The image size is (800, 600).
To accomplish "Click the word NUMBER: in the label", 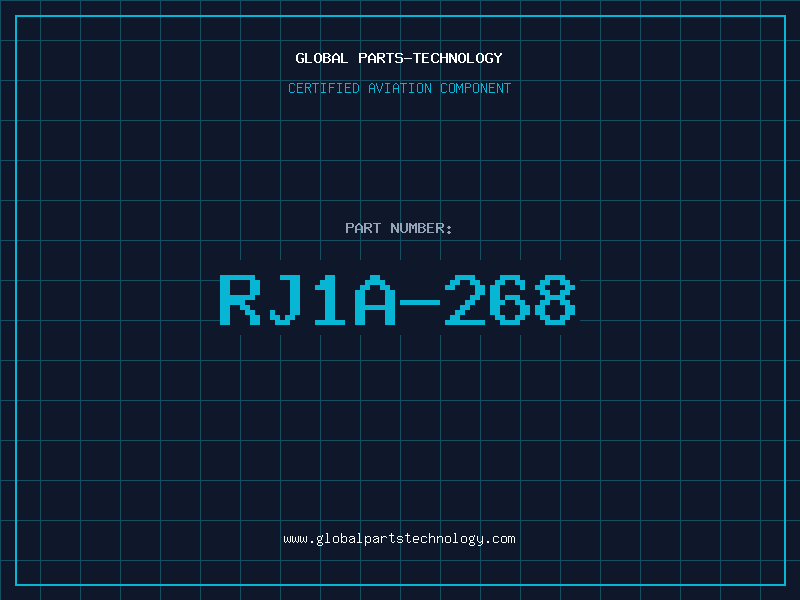I will [421, 228].
